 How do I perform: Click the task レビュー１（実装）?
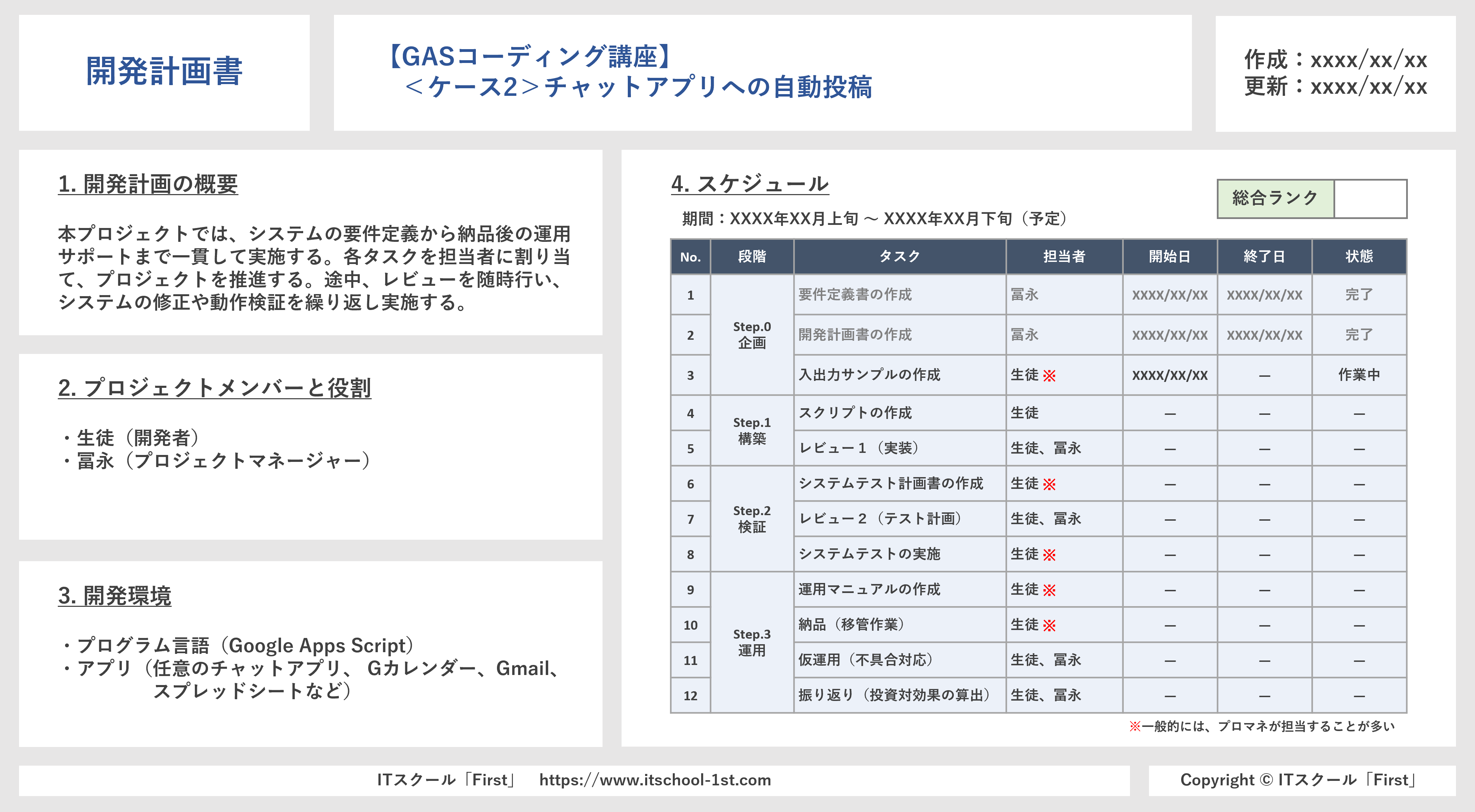tap(860, 448)
